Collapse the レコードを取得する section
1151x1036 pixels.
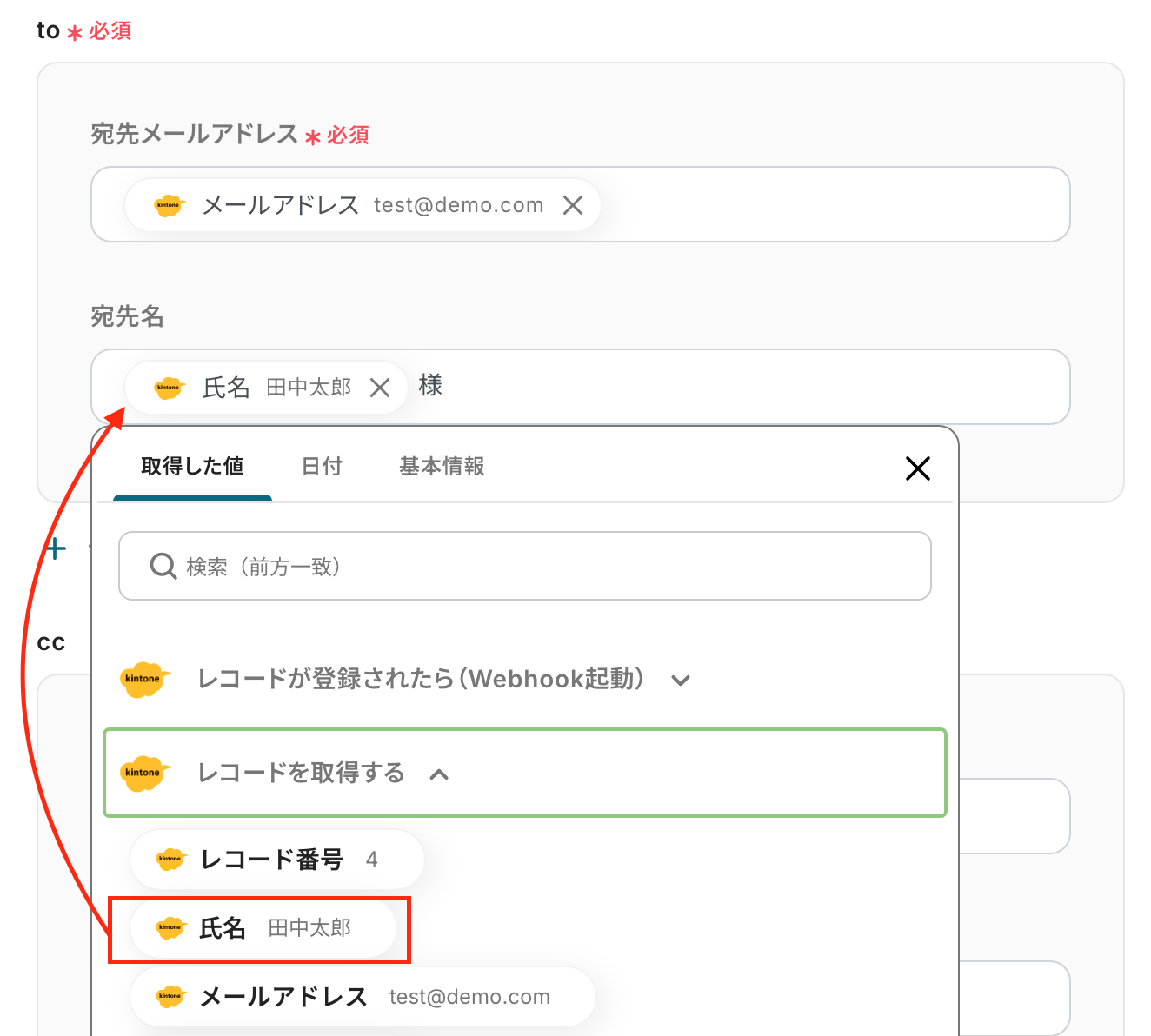[439, 774]
